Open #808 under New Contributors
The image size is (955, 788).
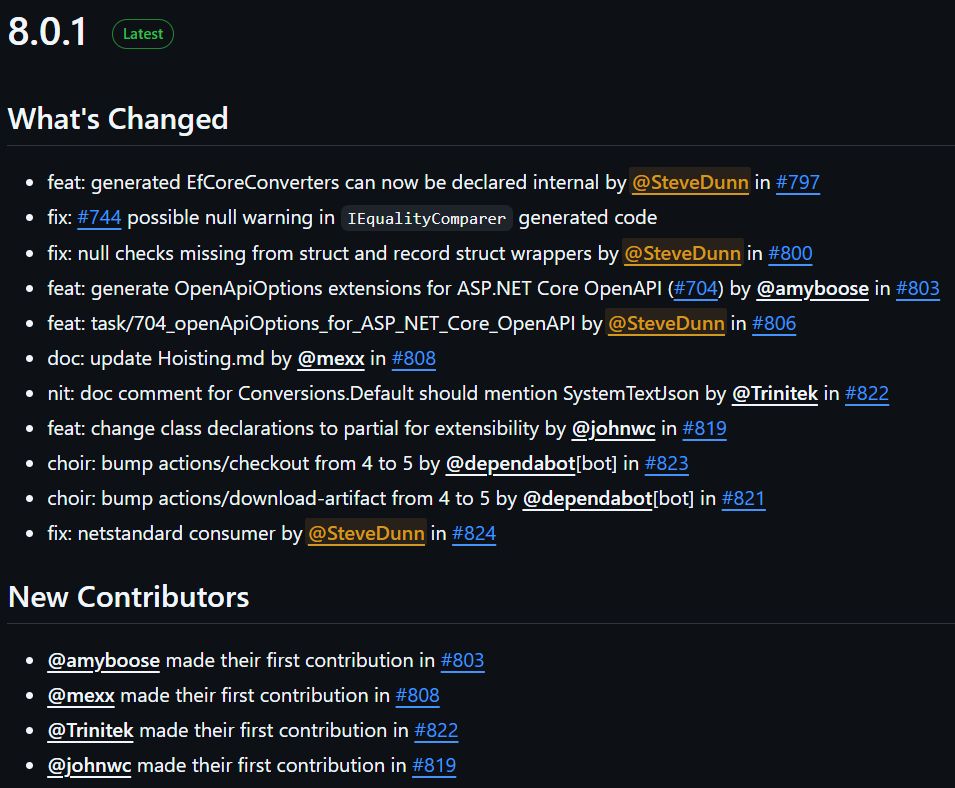[x=418, y=696]
